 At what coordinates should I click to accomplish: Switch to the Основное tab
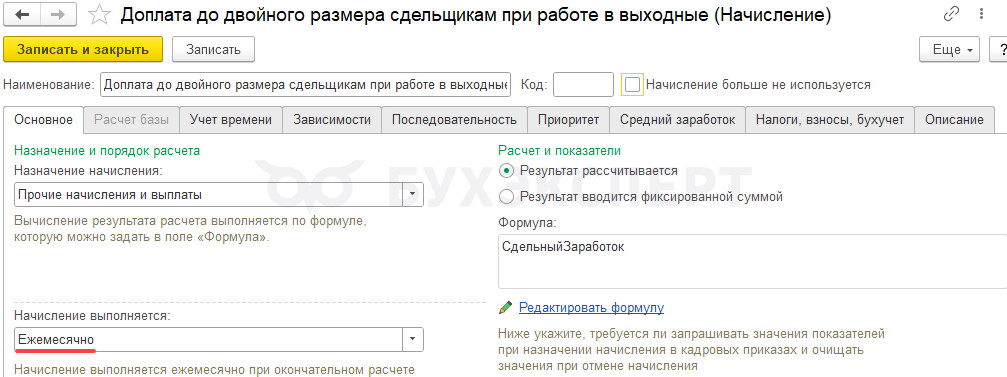click(44, 119)
